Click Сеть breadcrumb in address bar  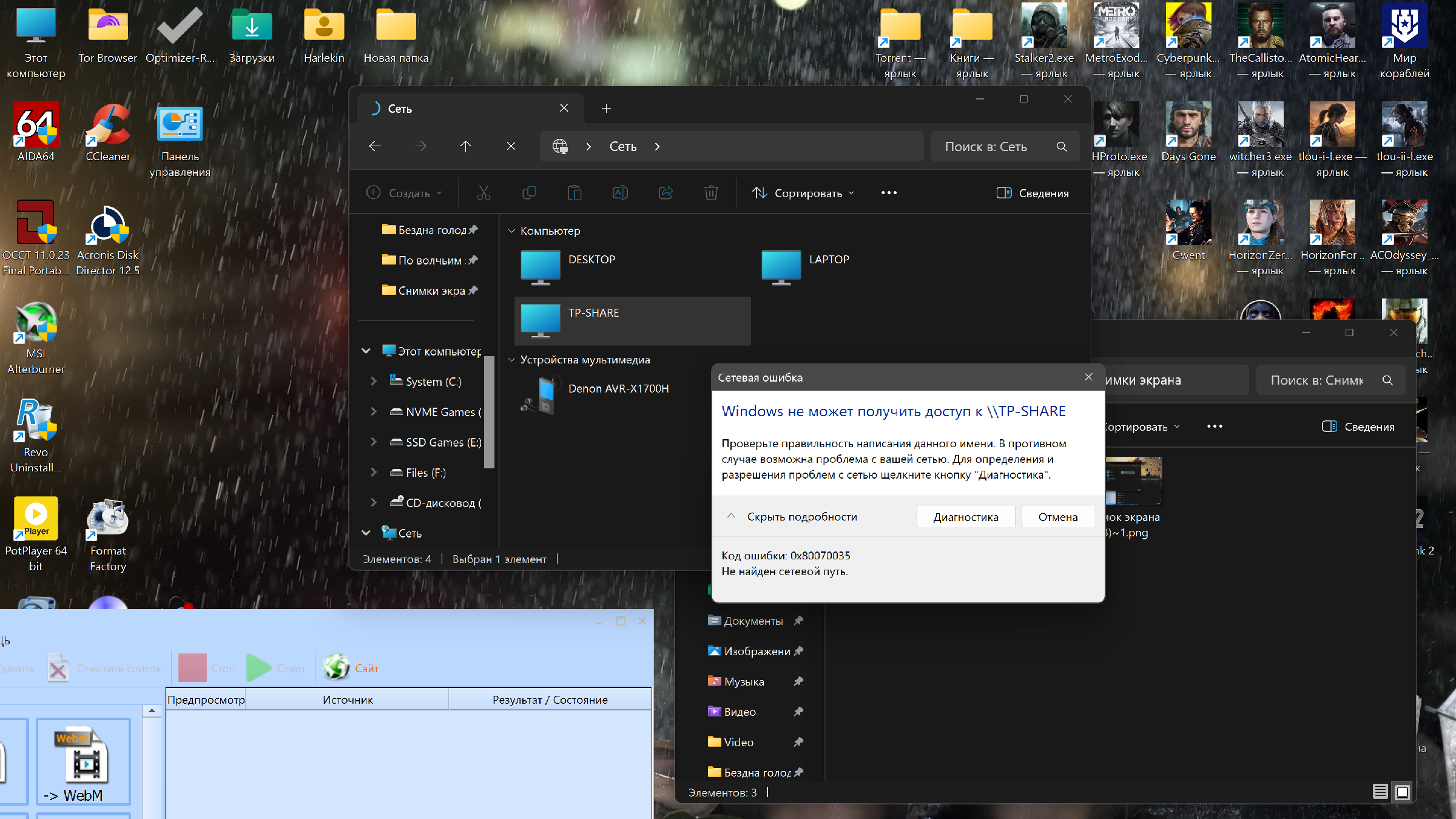pyautogui.click(x=623, y=147)
